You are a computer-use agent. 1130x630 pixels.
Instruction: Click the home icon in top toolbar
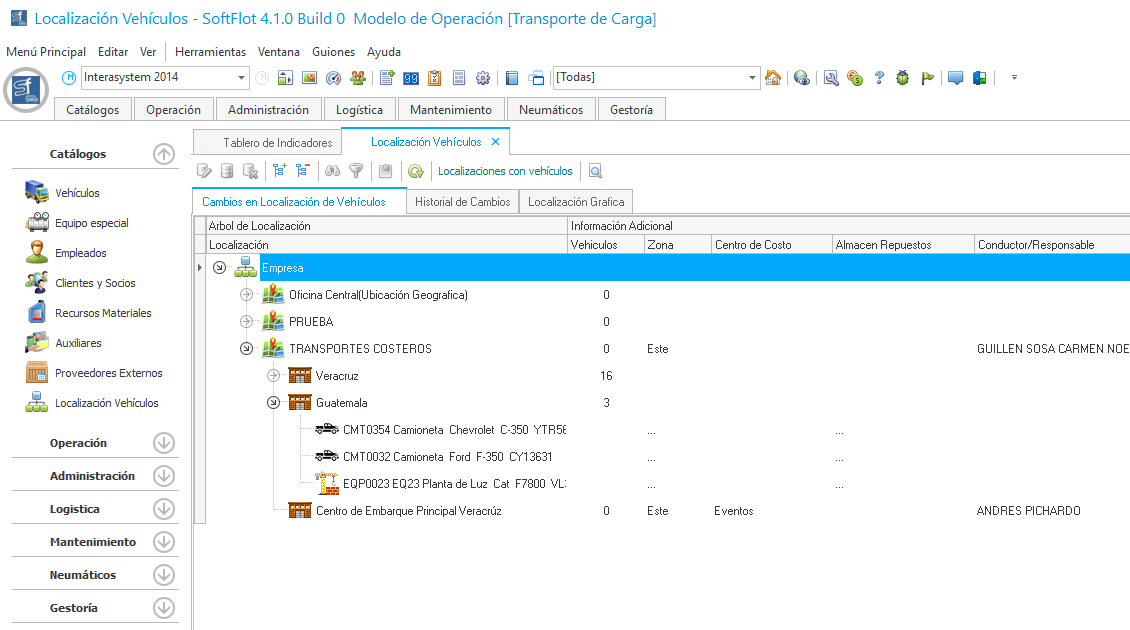pos(772,78)
